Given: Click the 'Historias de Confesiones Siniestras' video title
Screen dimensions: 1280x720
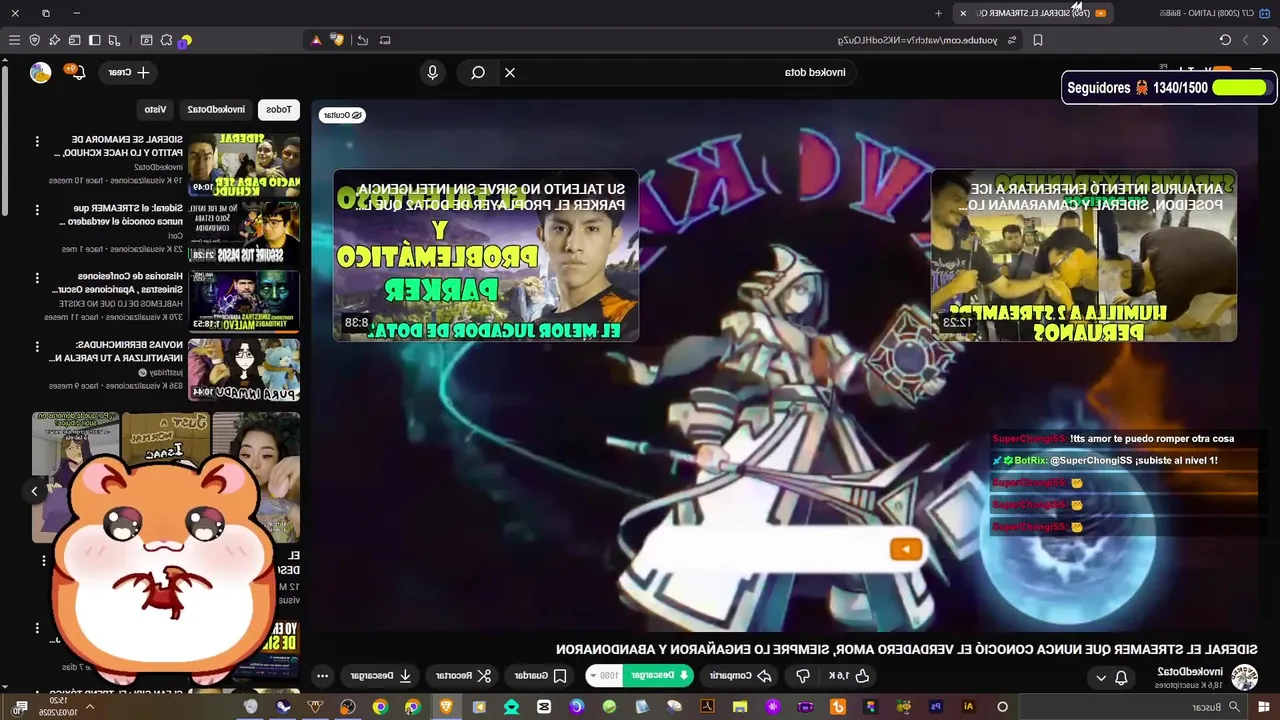Looking at the screenshot, I should tap(120, 283).
